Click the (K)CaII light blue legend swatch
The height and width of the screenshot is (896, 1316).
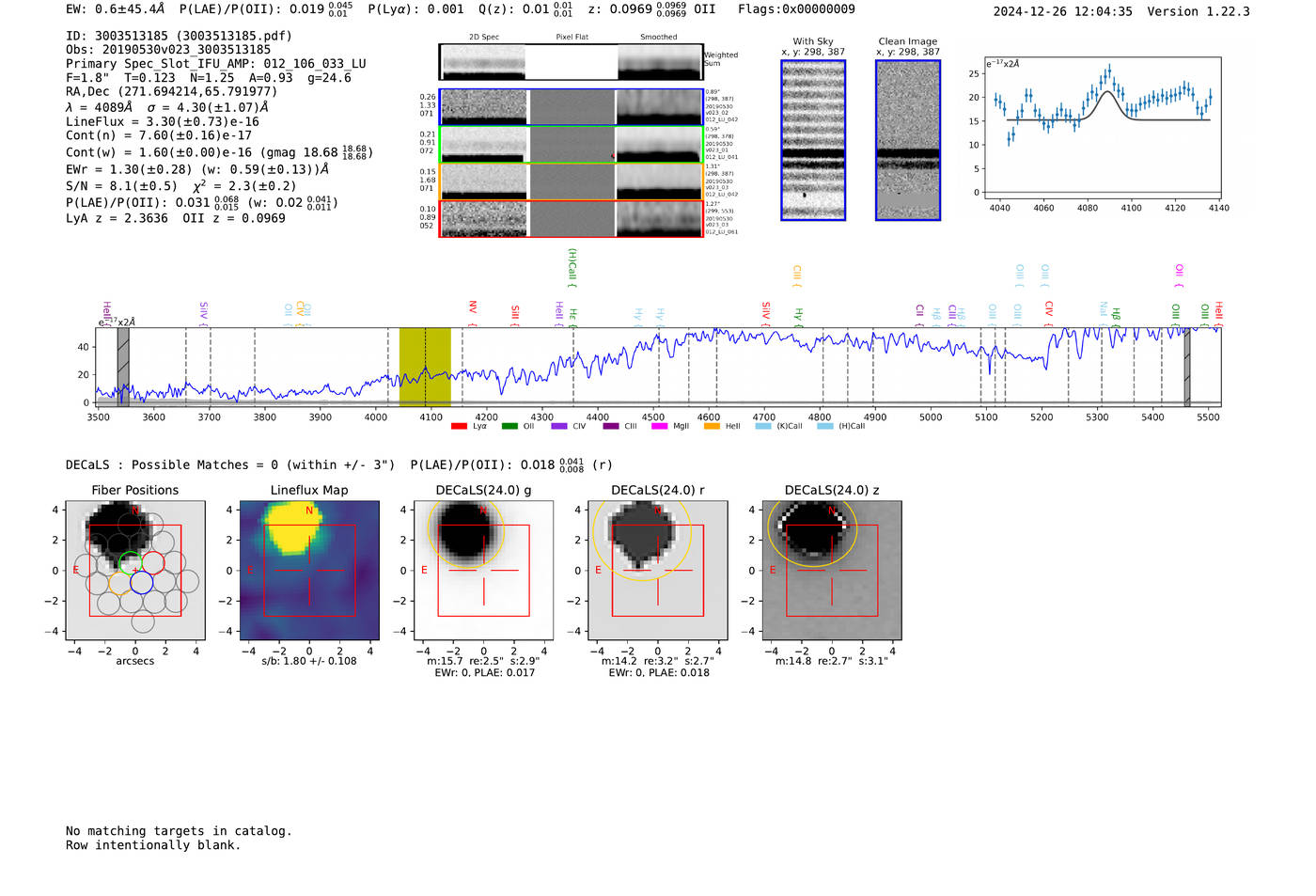click(x=763, y=426)
